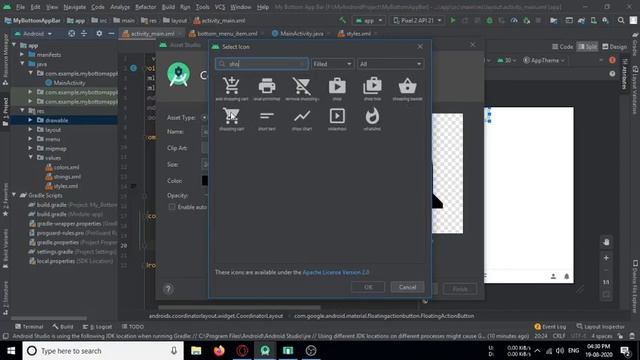Click Project panel settings gear
This screenshot has width=640, height=360.
click(99, 33)
